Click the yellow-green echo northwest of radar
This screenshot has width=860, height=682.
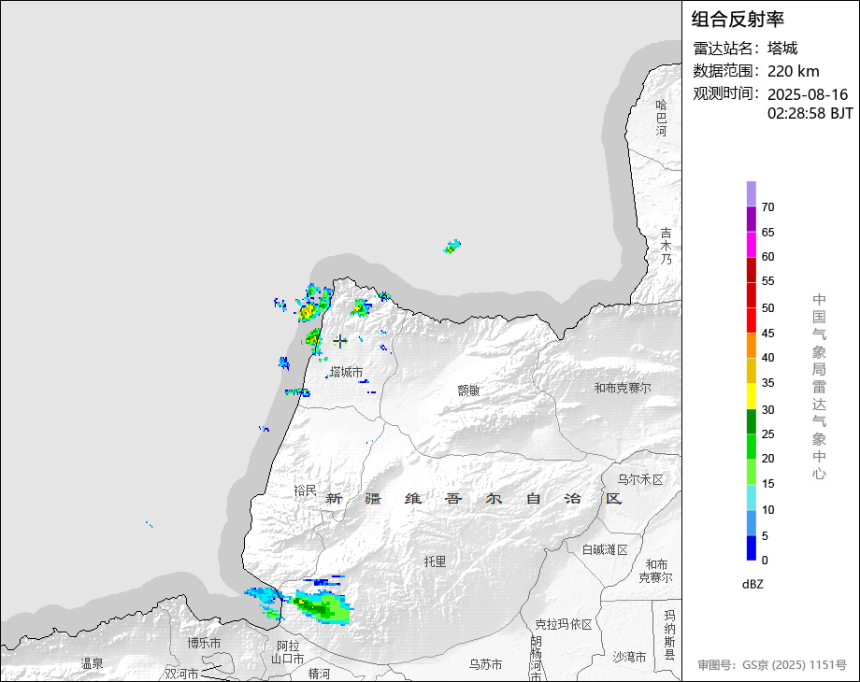coord(308,311)
